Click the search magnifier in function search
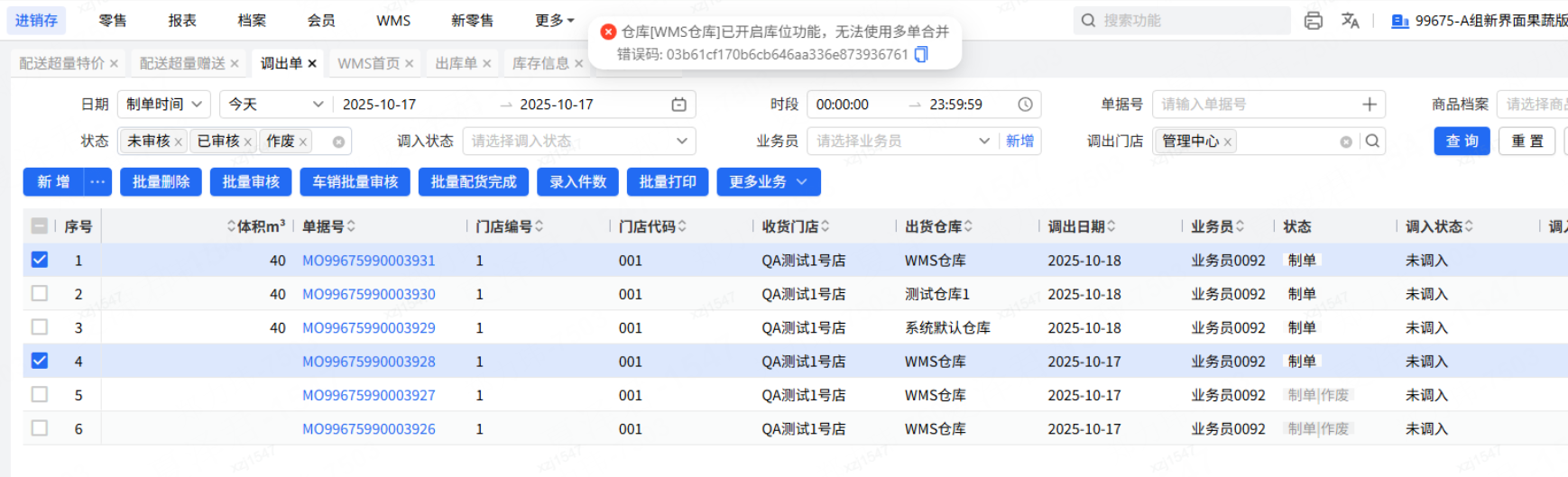 click(1089, 21)
